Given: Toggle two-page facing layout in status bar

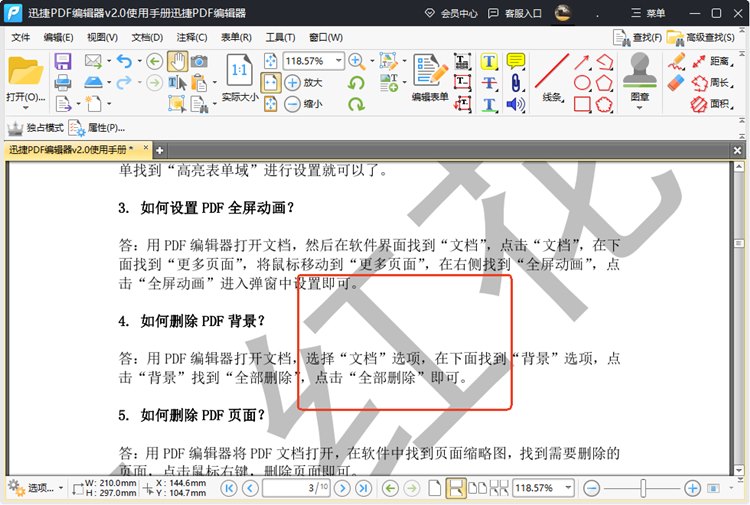Looking at the screenshot, I should pyautogui.click(x=477, y=488).
